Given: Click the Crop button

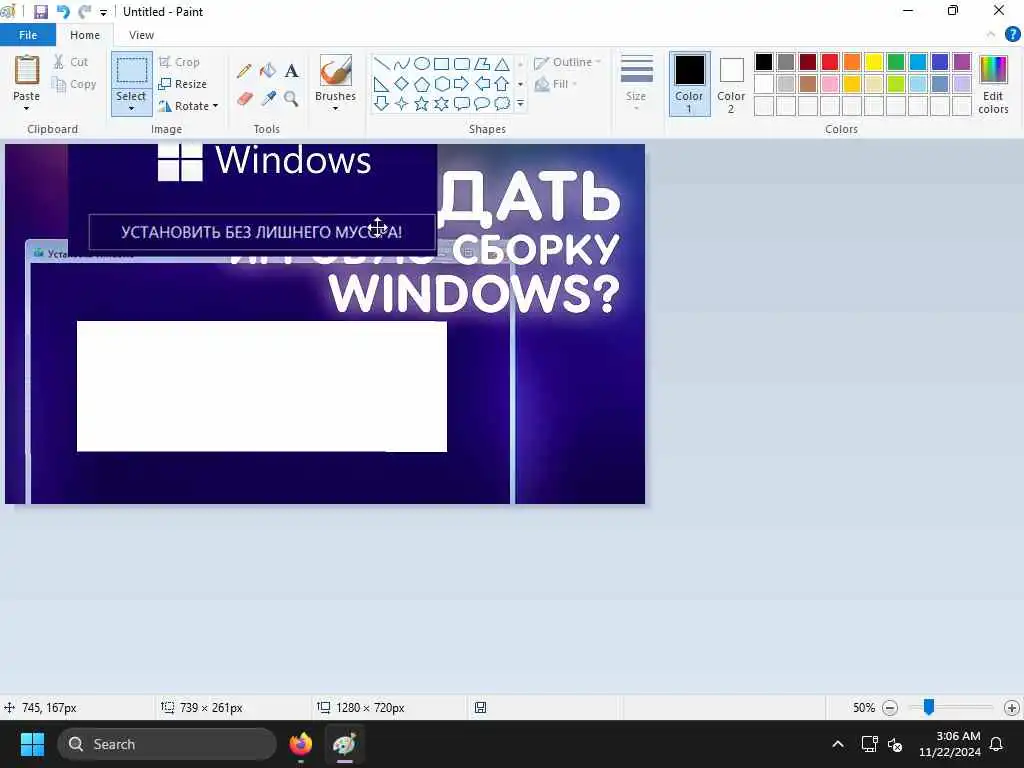Looking at the screenshot, I should tap(179, 62).
